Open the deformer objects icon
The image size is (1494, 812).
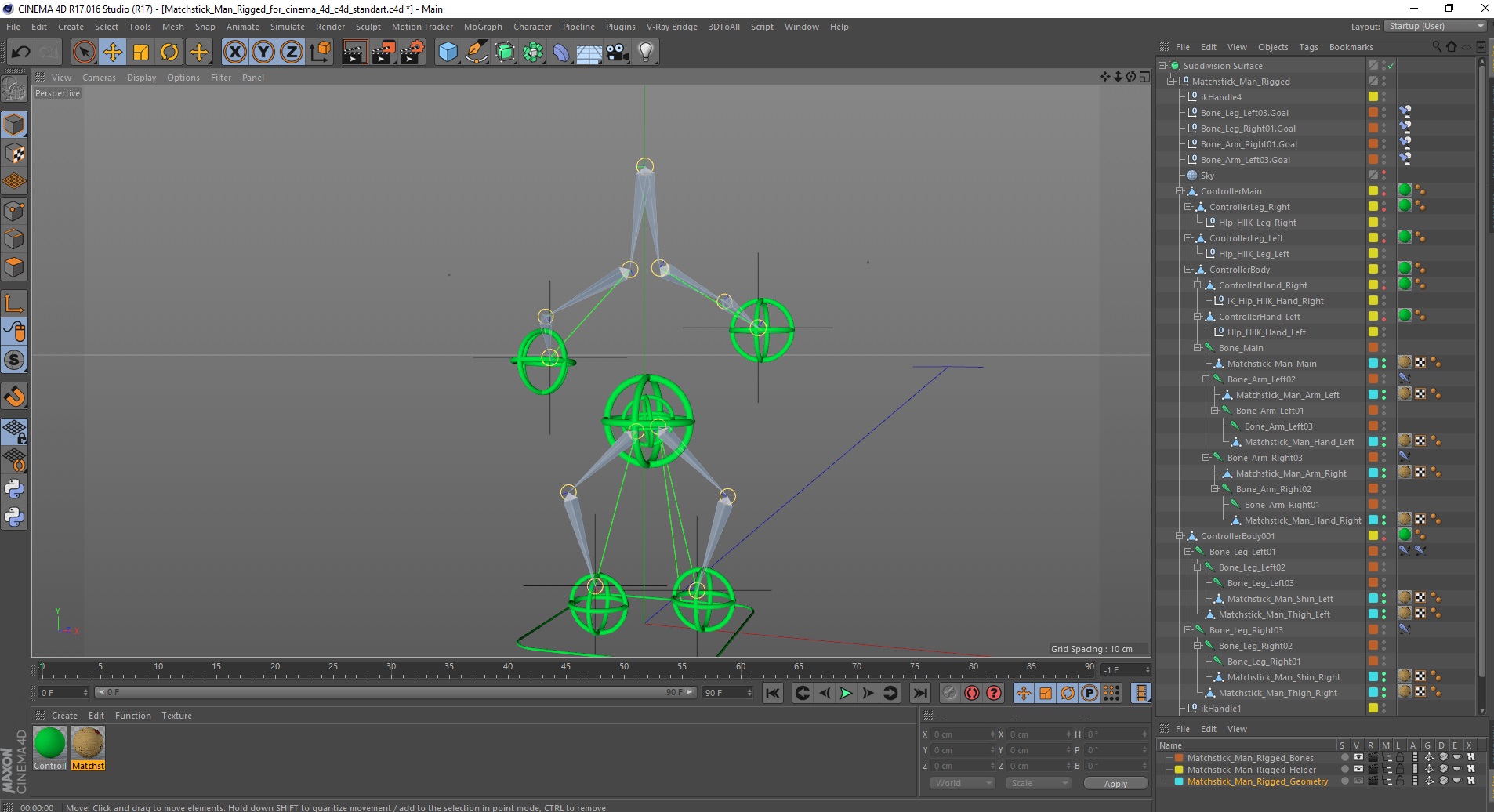561,52
